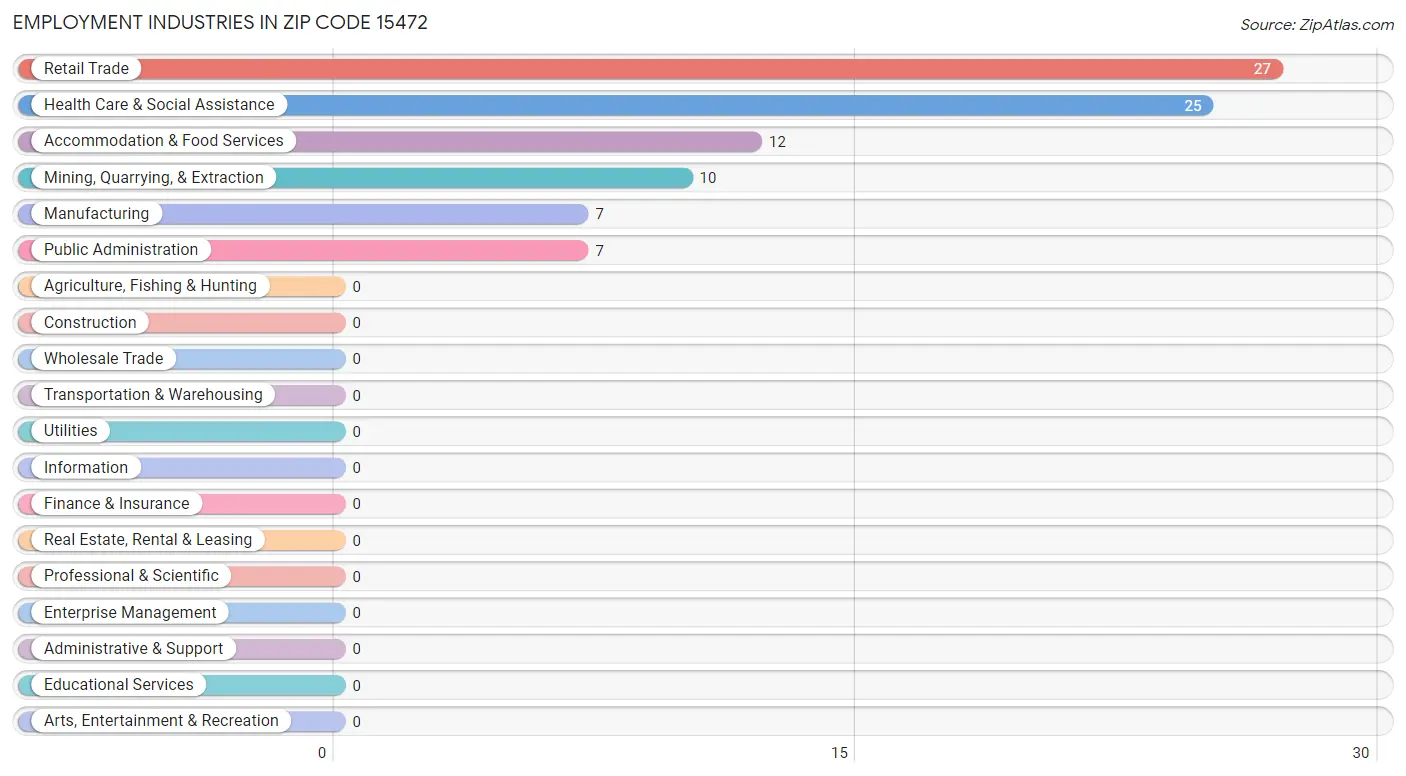This screenshot has width=1406, height=776.
Task: Click the red Retail Trade bar
Action: 650,69
